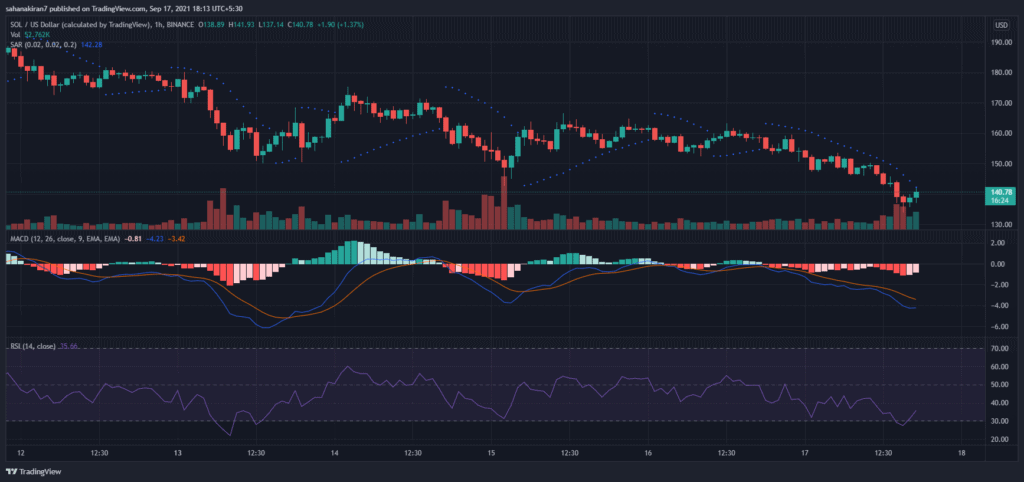
Task: Click the 50.00 label on RSI axis
Action: click(x=1000, y=385)
